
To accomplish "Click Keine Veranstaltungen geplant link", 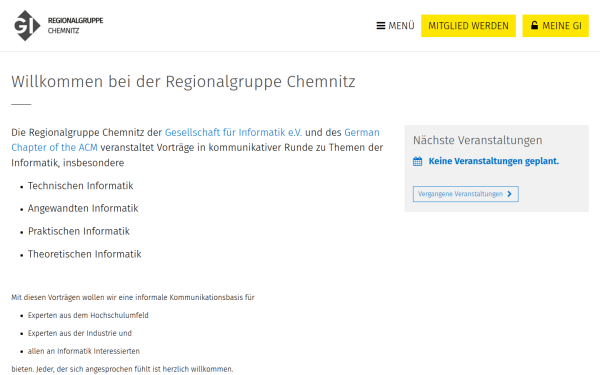I will [494, 161].
